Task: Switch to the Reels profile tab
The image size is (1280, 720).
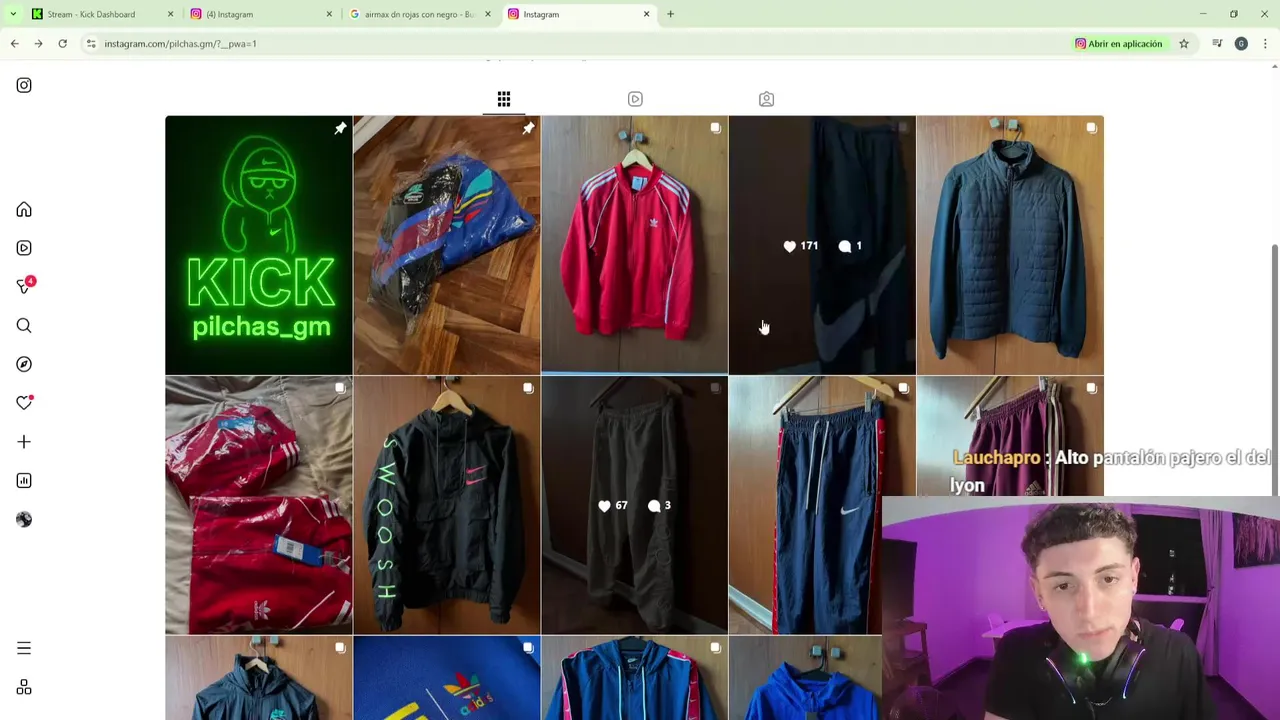Action: coord(635,99)
